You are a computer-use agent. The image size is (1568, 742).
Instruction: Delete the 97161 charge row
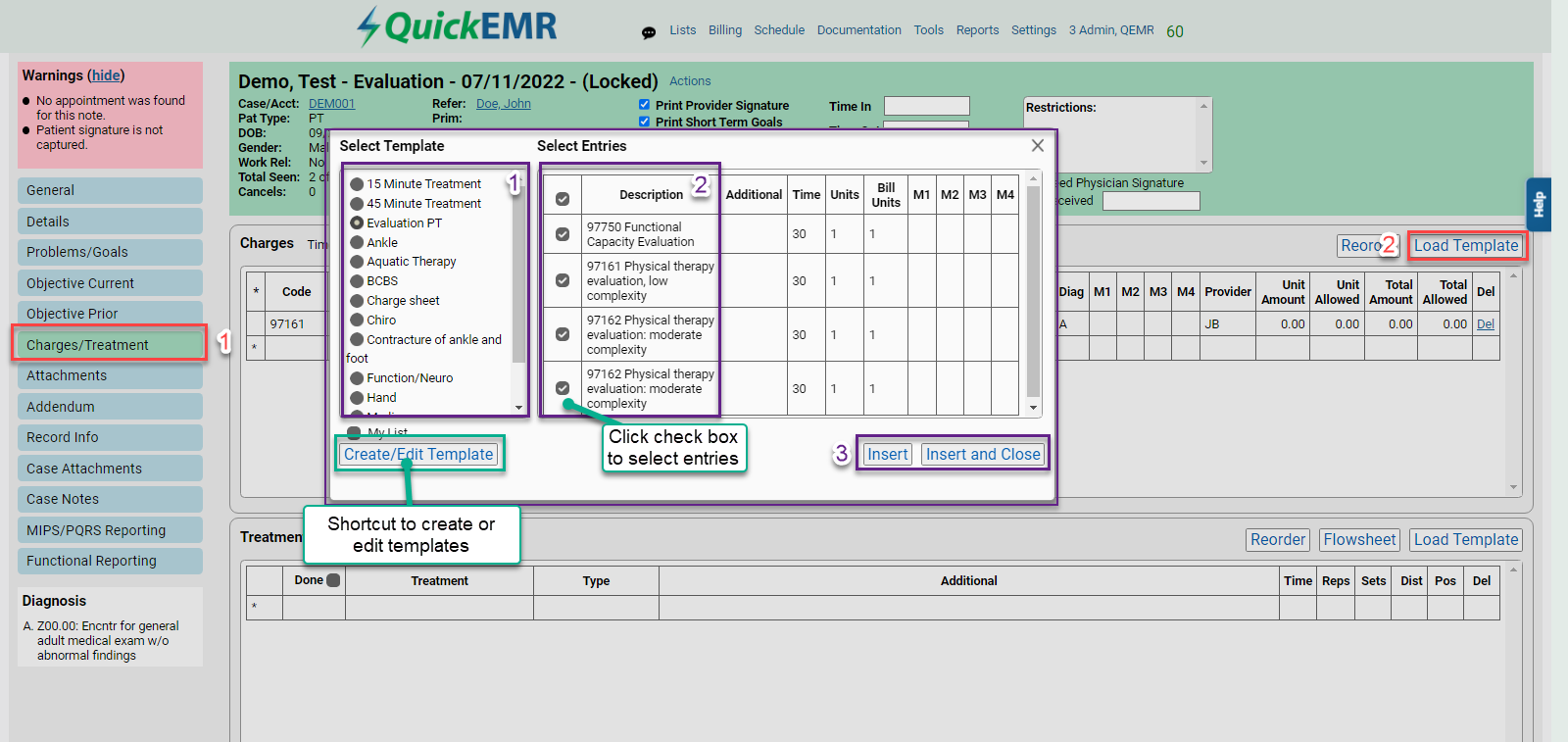tap(1486, 324)
